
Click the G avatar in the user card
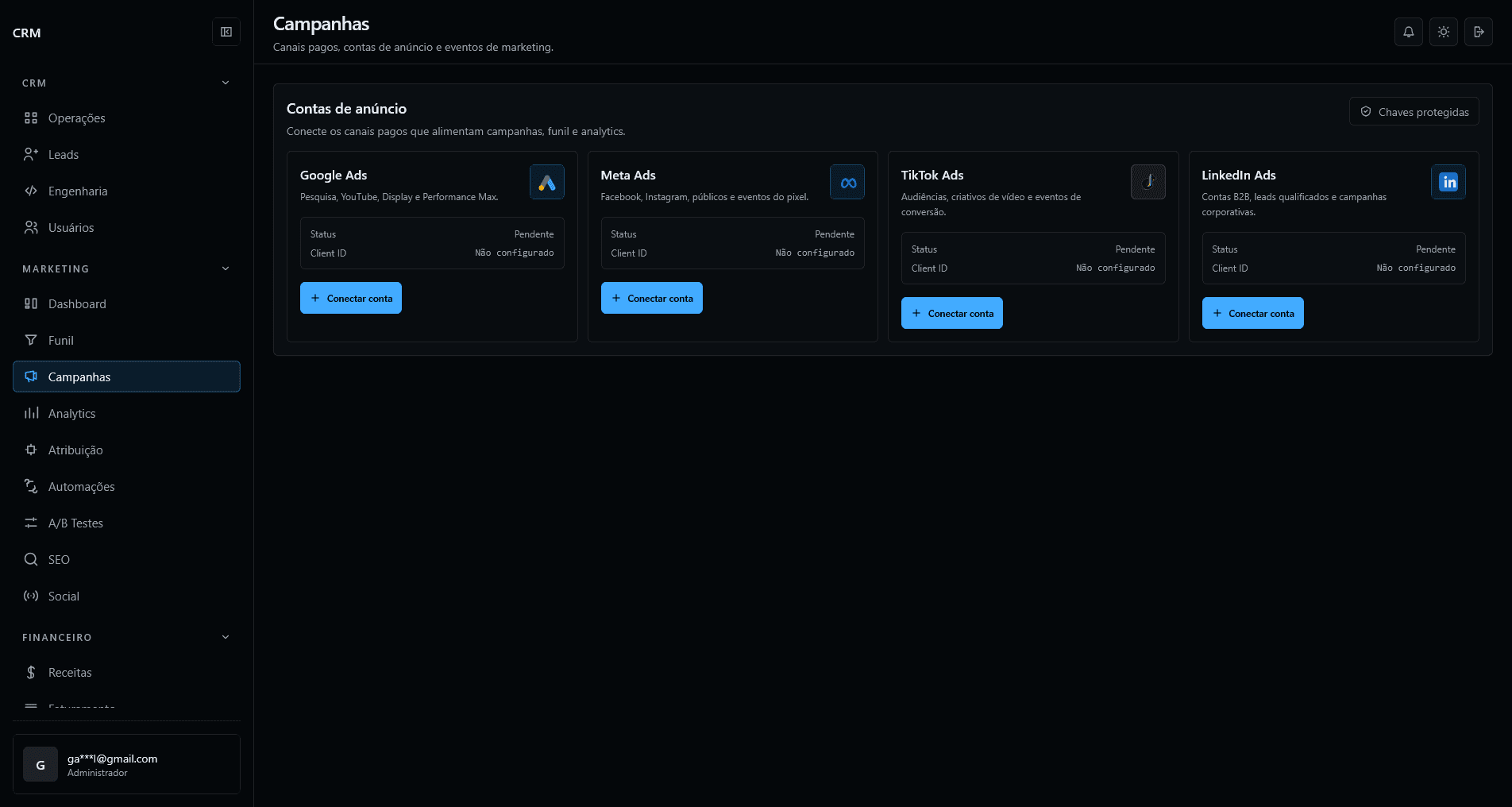pos(40,765)
